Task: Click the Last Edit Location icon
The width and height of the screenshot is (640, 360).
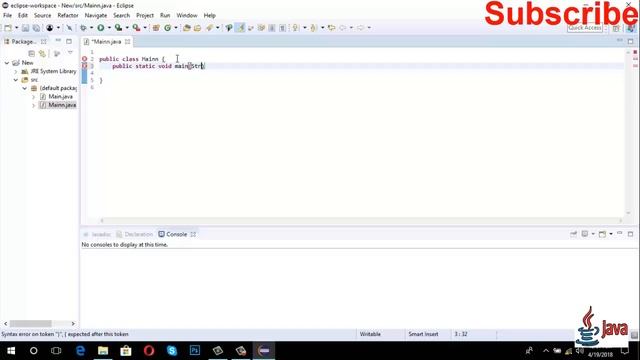Action: 331,28
